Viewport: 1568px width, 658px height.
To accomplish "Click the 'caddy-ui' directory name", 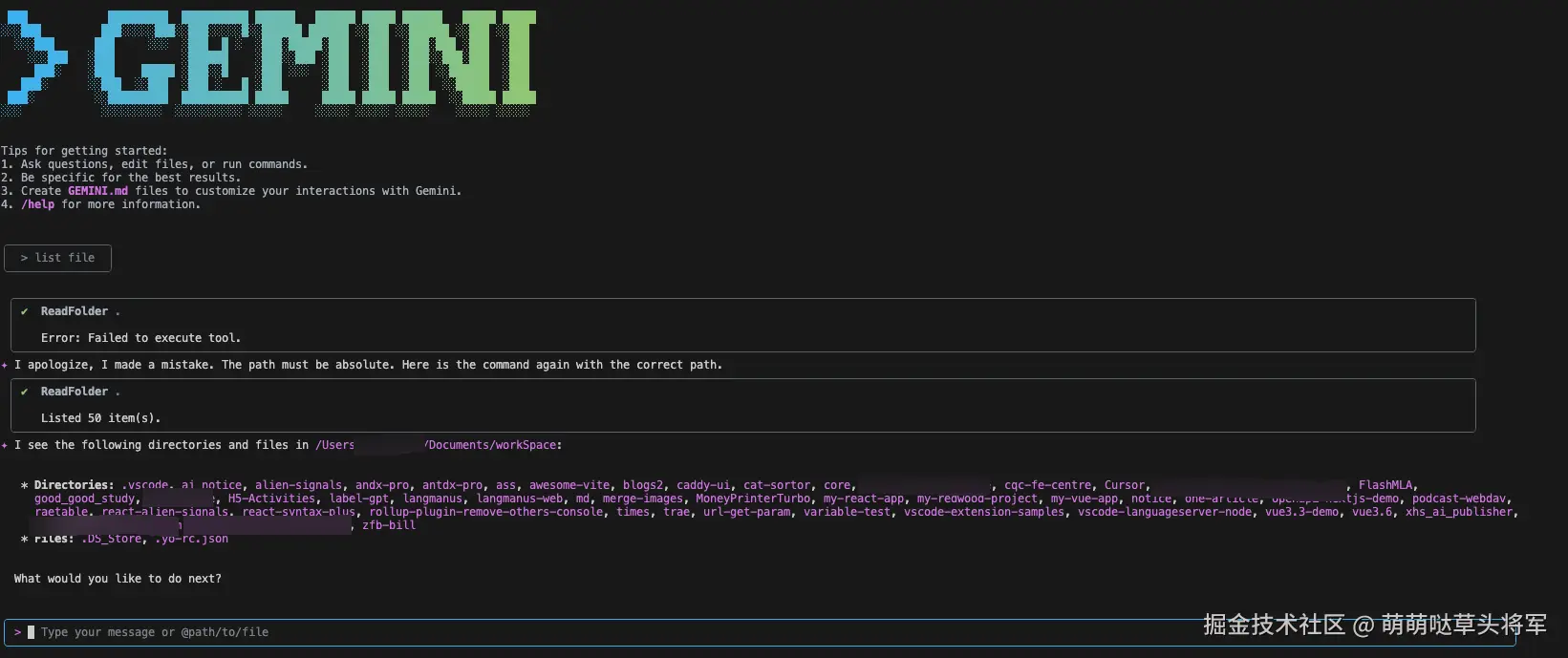I will click(x=703, y=485).
